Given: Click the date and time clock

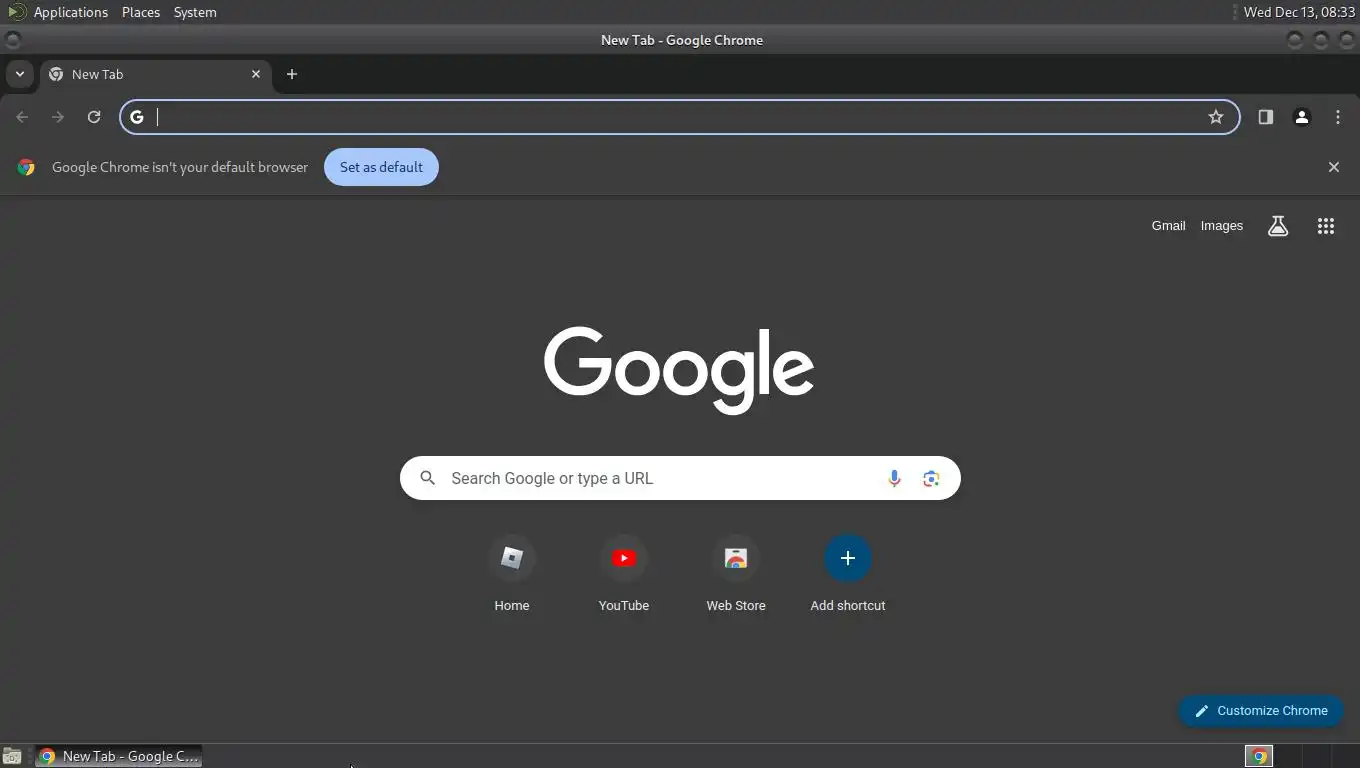Looking at the screenshot, I should tap(1299, 12).
